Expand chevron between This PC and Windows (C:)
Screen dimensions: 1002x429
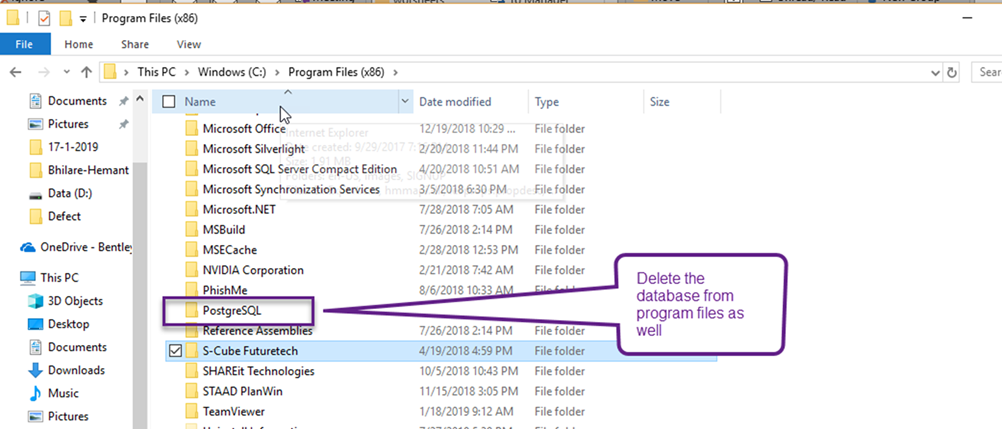pyautogui.click(x=187, y=72)
